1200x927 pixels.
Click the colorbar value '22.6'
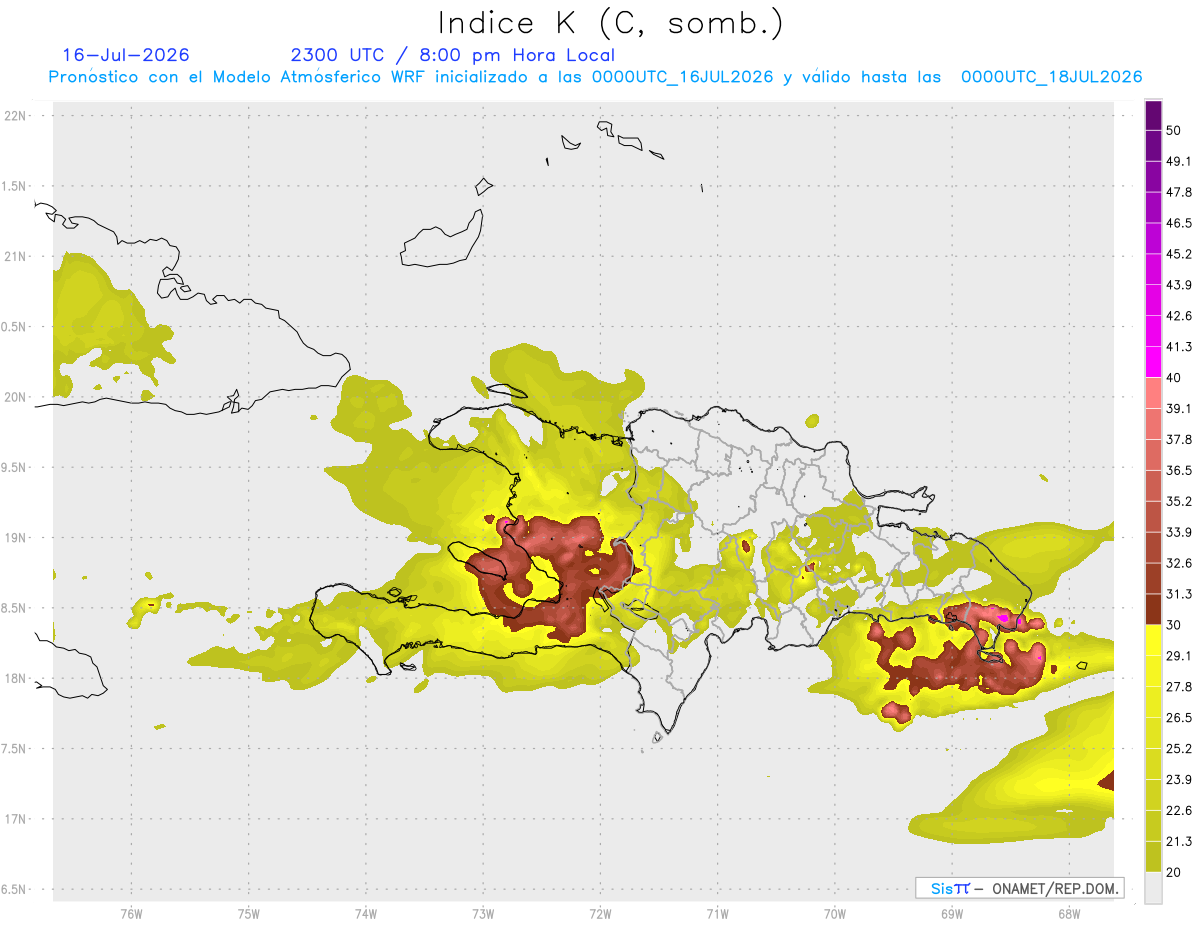pyautogui.click(x=1179, y=811)
